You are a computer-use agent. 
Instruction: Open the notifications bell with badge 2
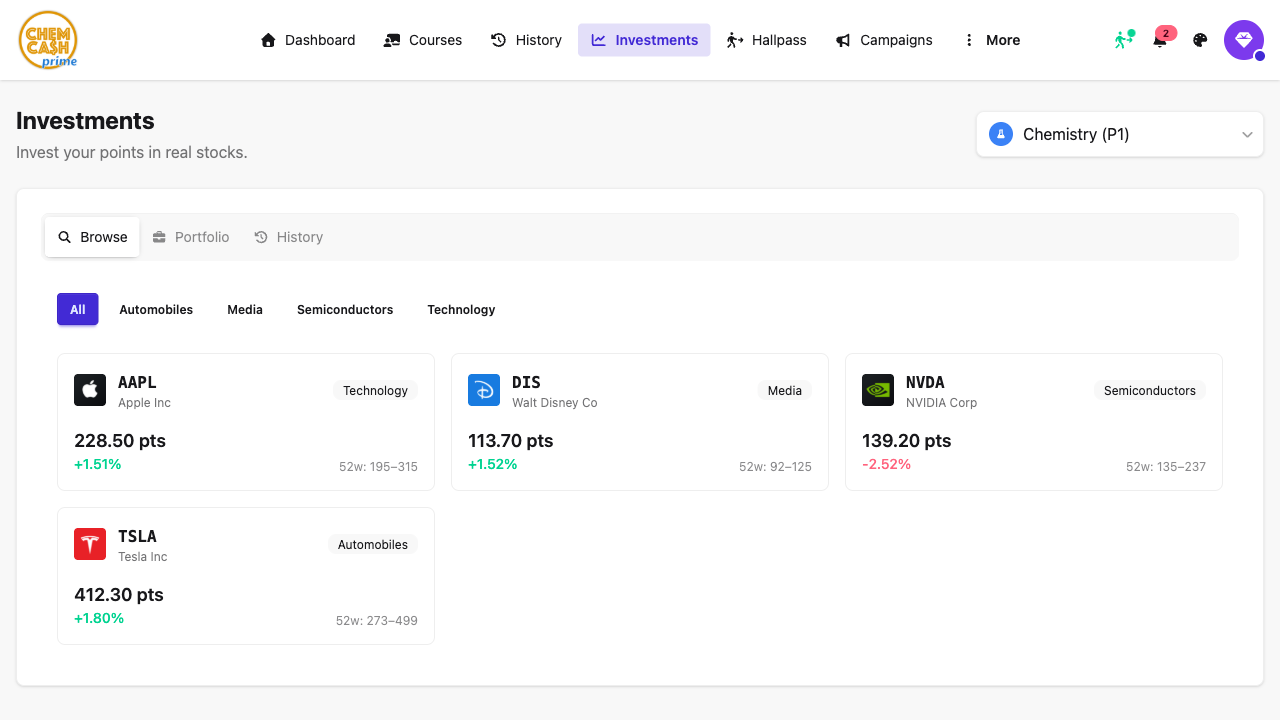click(x=1161, y=40)
